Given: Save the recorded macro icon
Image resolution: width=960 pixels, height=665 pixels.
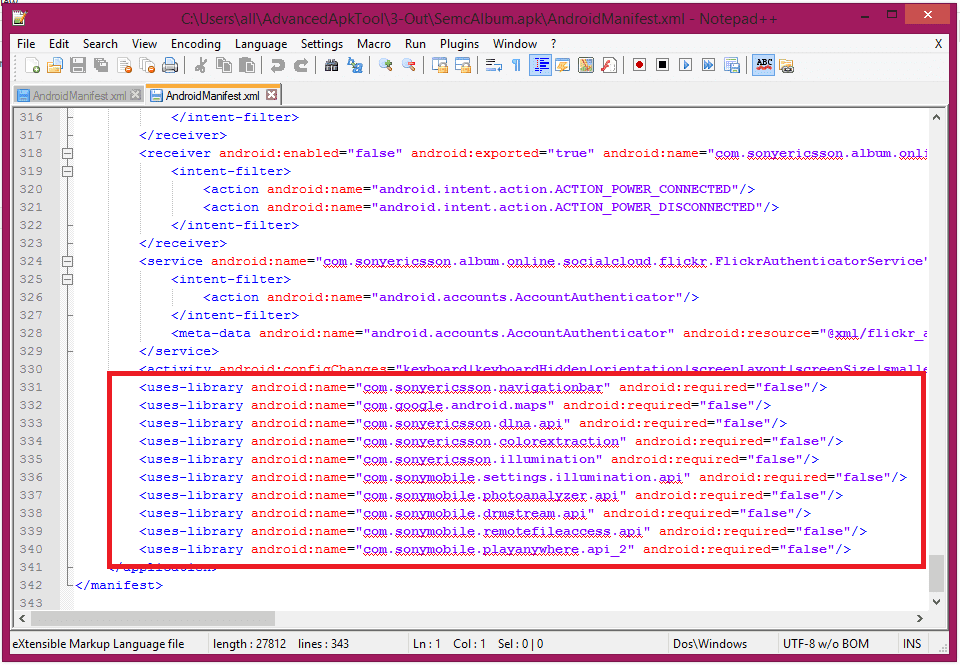Looking at the screenshot, I should [732, 65].
